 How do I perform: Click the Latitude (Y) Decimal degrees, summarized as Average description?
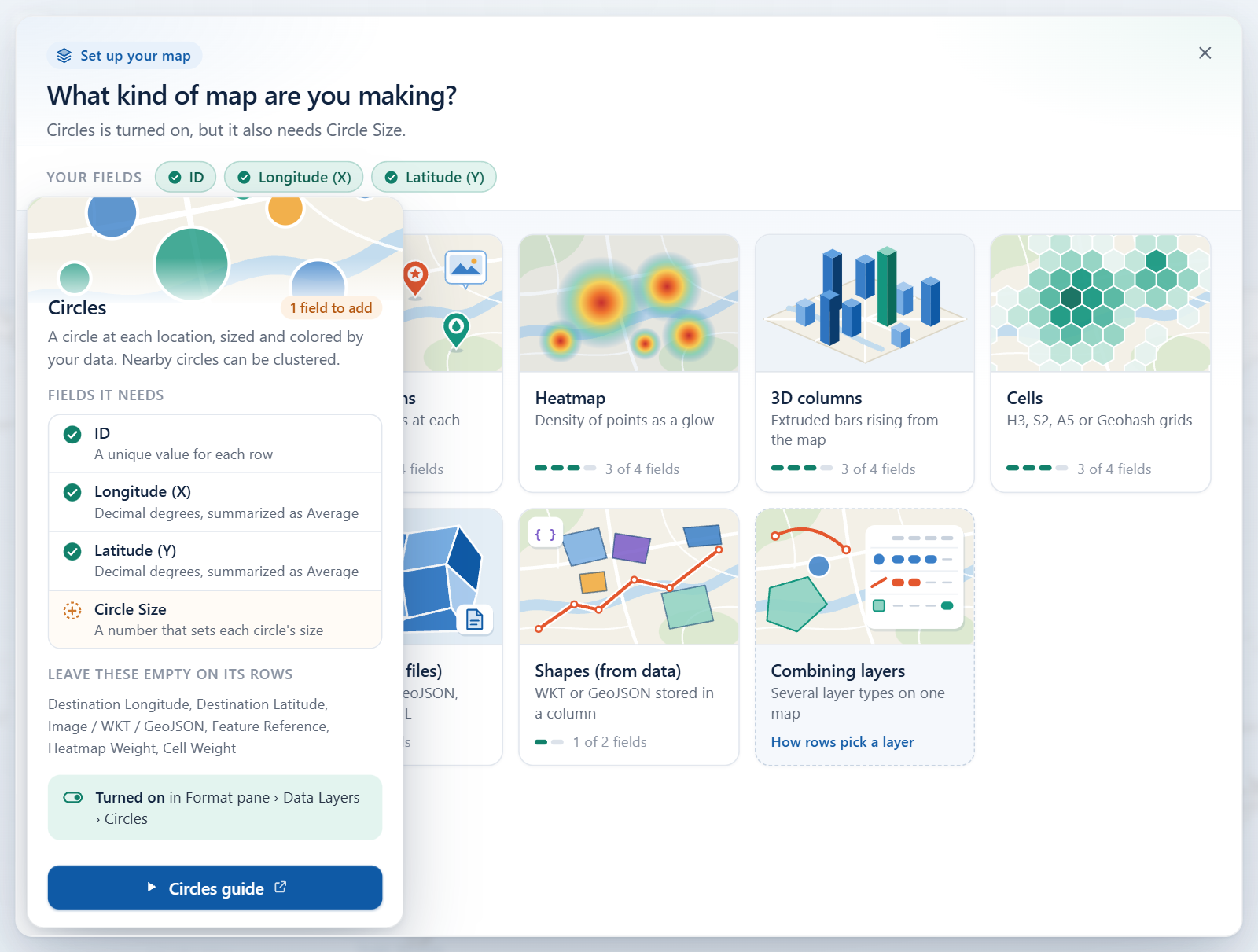click(x=226, y=572)
